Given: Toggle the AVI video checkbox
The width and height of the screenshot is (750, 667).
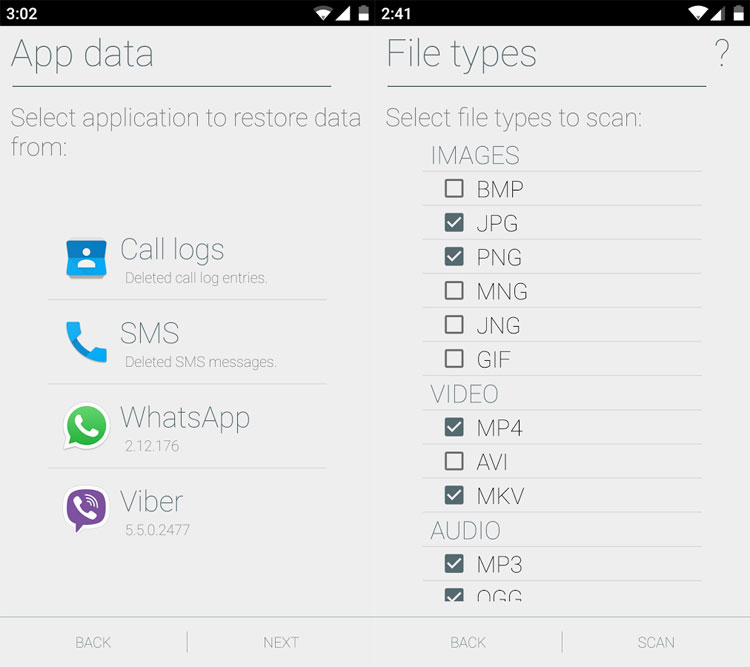Looking at the screenshot, I should pyautogui.click(x=454, y=461).
